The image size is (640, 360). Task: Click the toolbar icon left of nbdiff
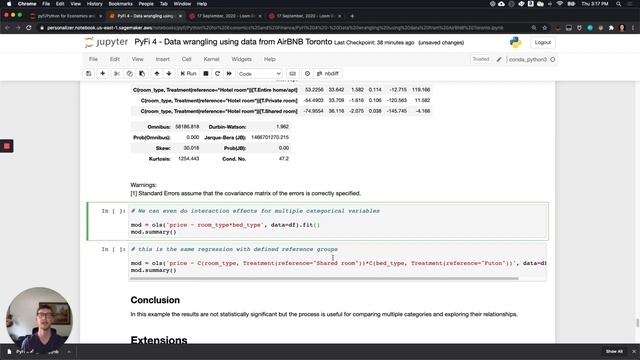click(x=307, y=73)
